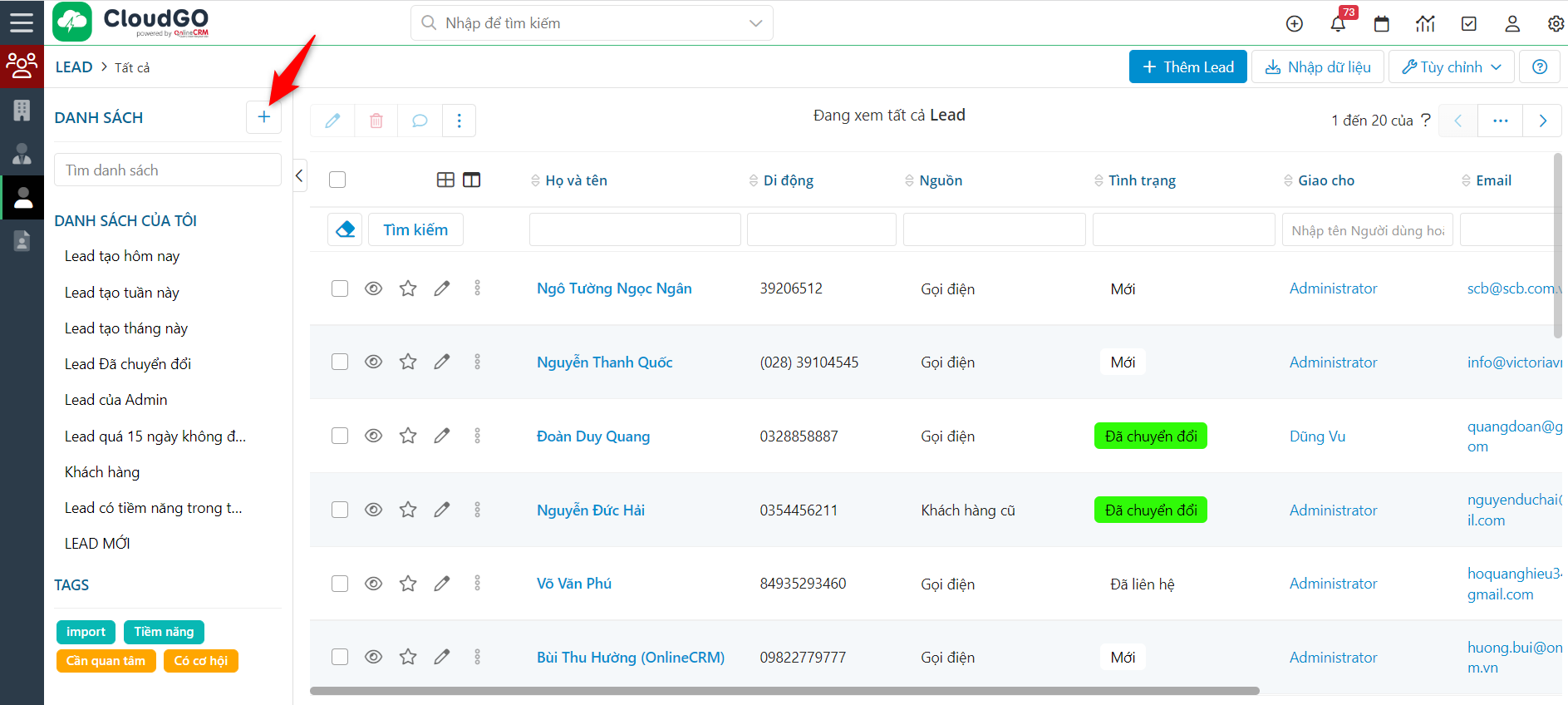Click the Thêm Lead button
Viewport: 1568px width, 705px height.
pos(1187,67)
